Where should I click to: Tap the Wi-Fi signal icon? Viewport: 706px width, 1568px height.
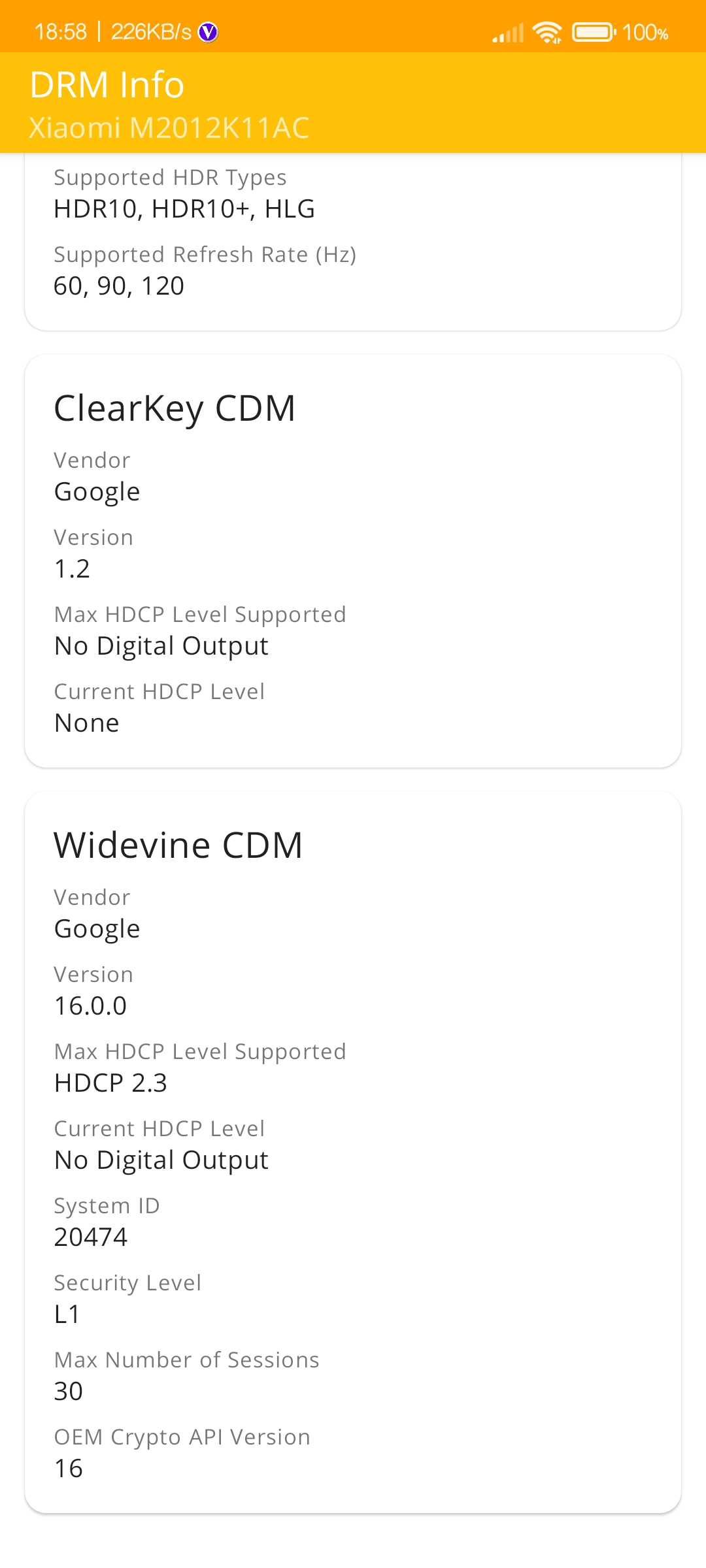[547, 32]
